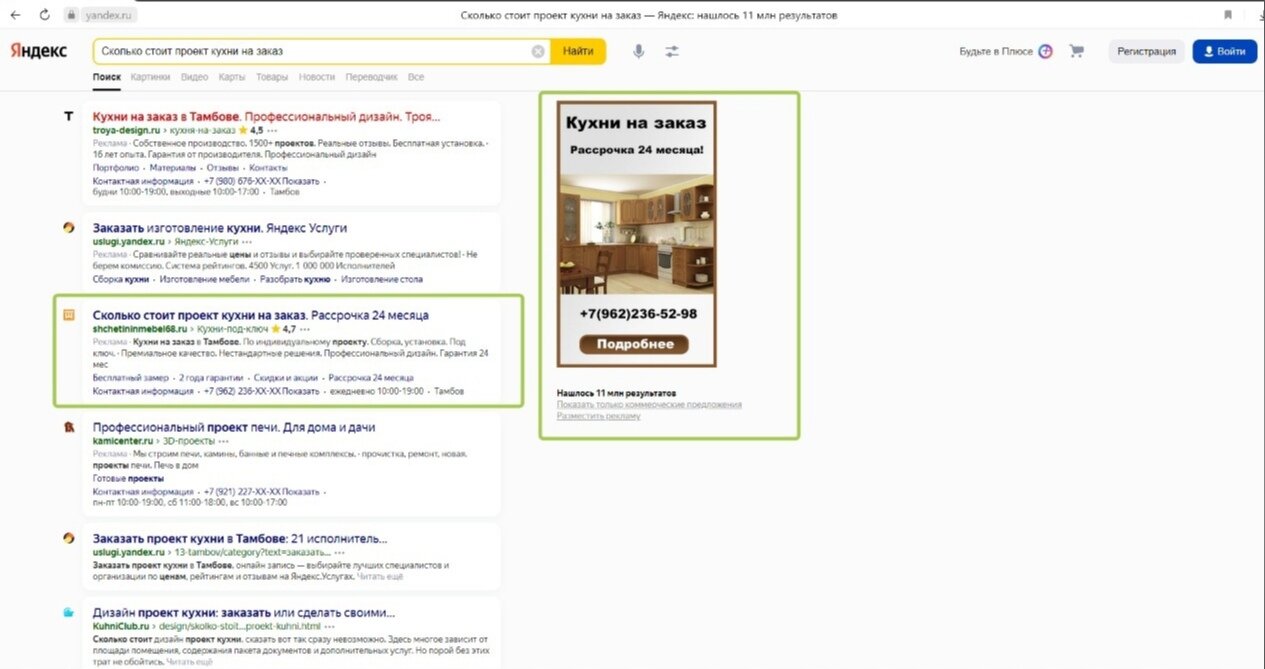Click the troya-design.ru favicon T
The width and height of the screenshot is (1265, 669).
[x=68, y=116]
